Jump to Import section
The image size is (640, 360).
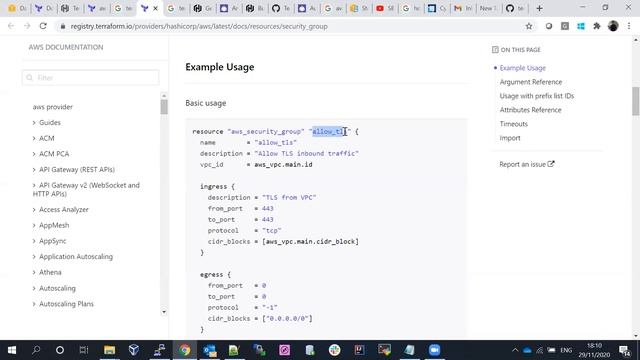[510, 138]
